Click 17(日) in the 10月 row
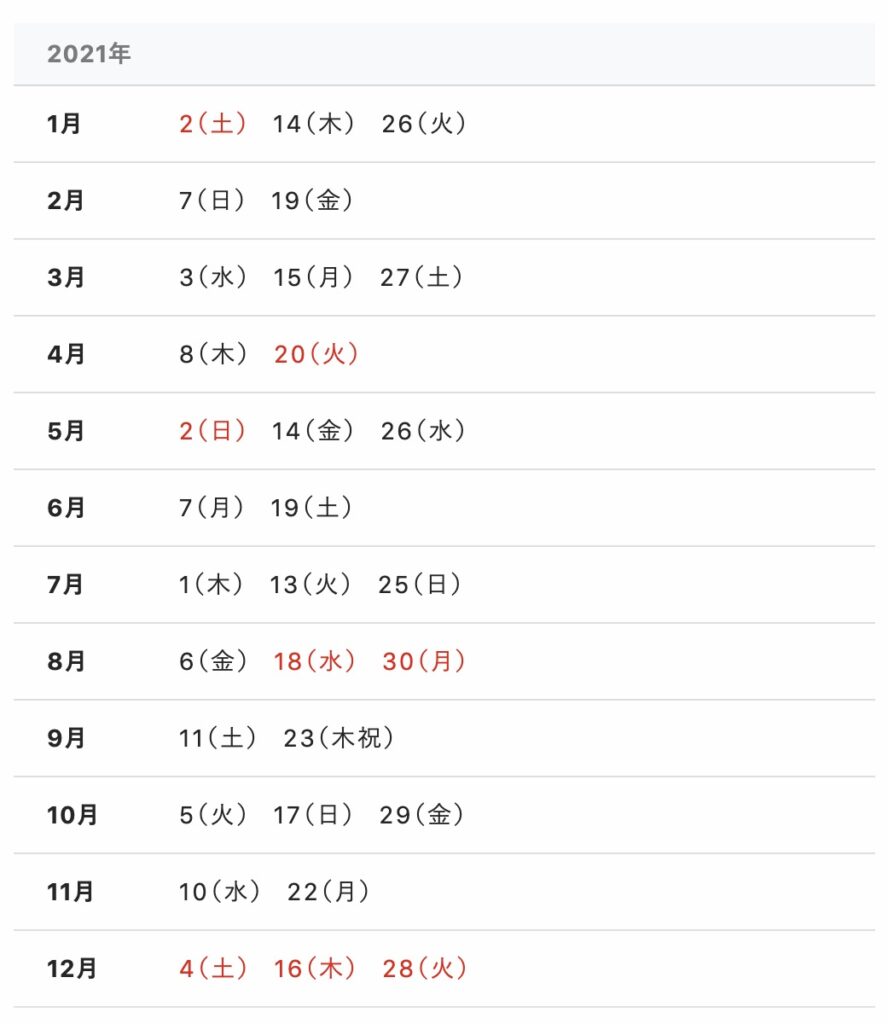This screenshot has width=888, height=1024. point(313,815)
